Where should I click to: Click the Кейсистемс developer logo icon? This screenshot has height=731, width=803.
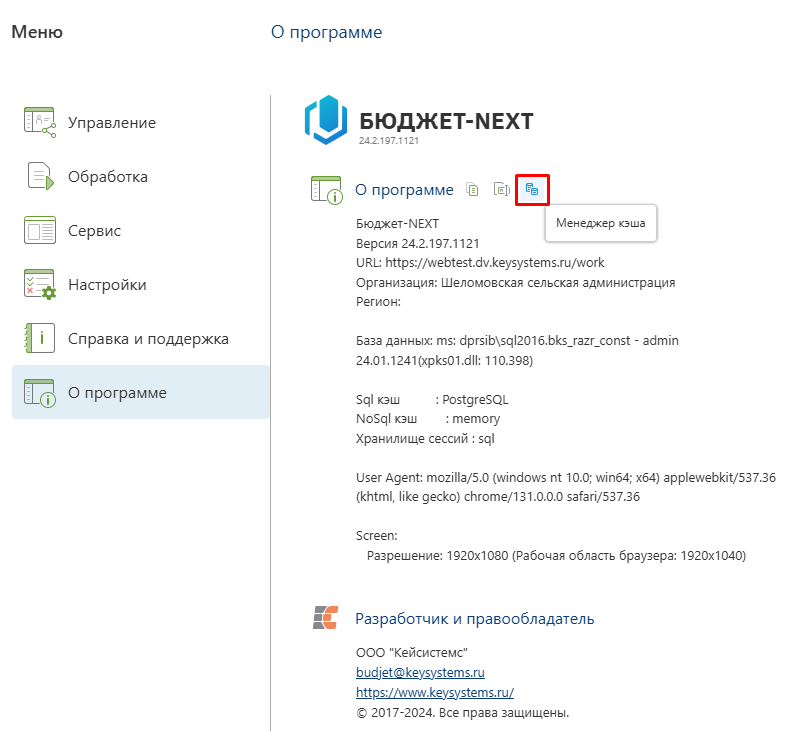(326, 617)
